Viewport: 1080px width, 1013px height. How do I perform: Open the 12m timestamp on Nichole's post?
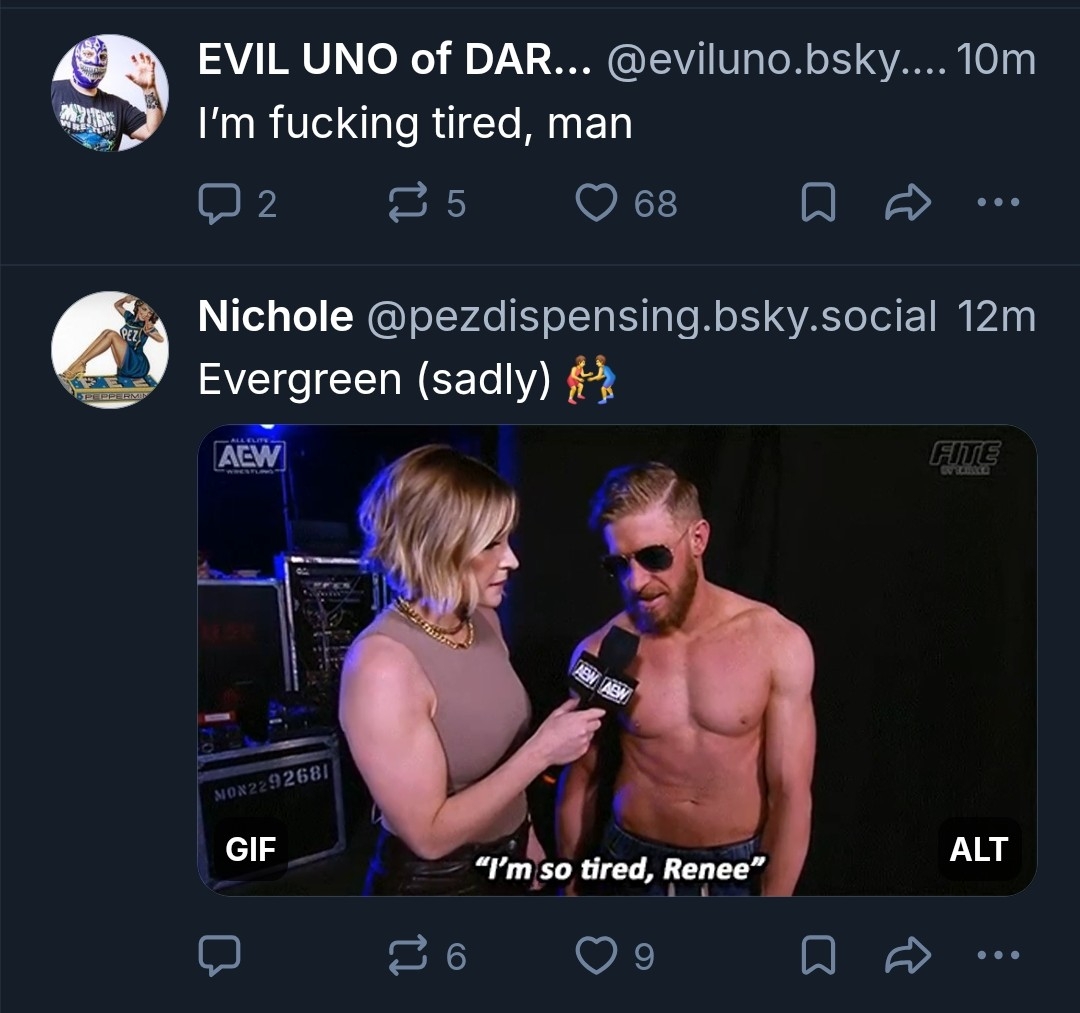coord(995,317)
